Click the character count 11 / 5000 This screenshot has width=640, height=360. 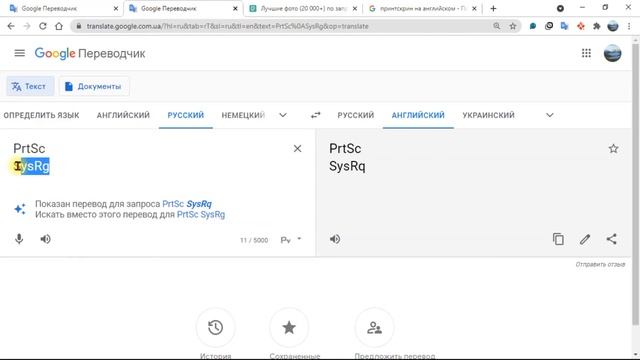coord(254,240)
